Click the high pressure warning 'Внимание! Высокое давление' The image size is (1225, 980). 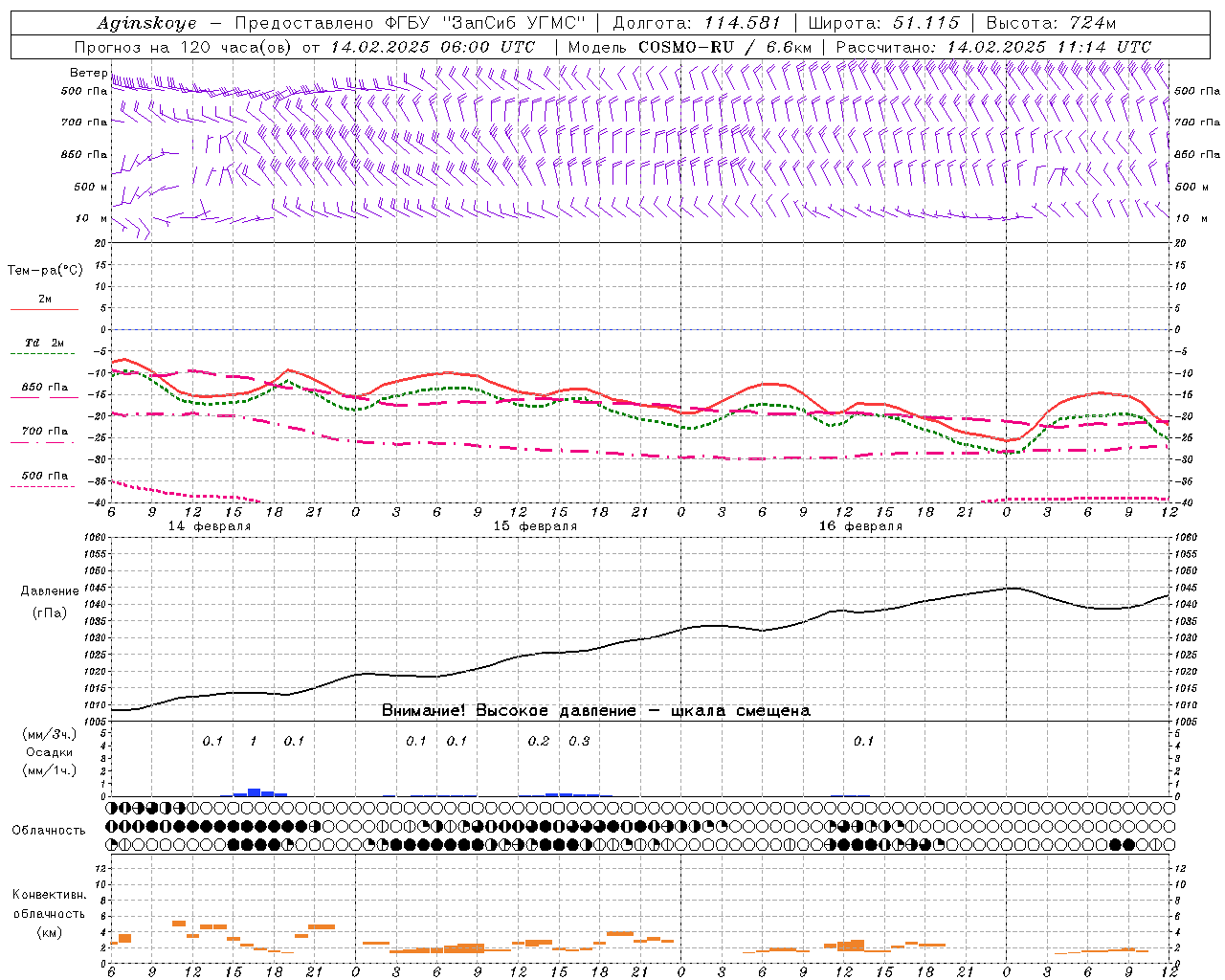coord(508,710)
